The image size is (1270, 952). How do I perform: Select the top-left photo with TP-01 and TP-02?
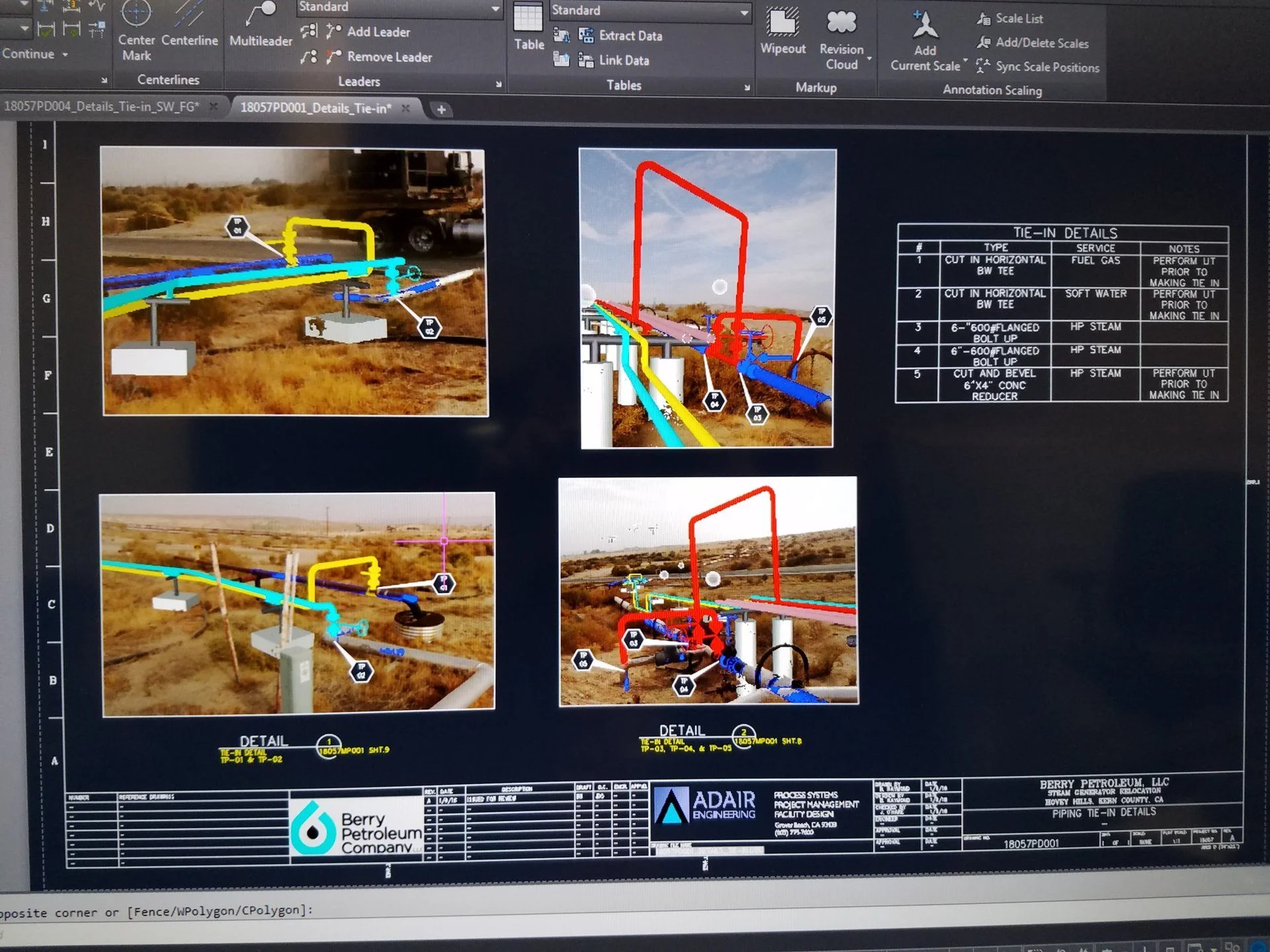(295, 282)
